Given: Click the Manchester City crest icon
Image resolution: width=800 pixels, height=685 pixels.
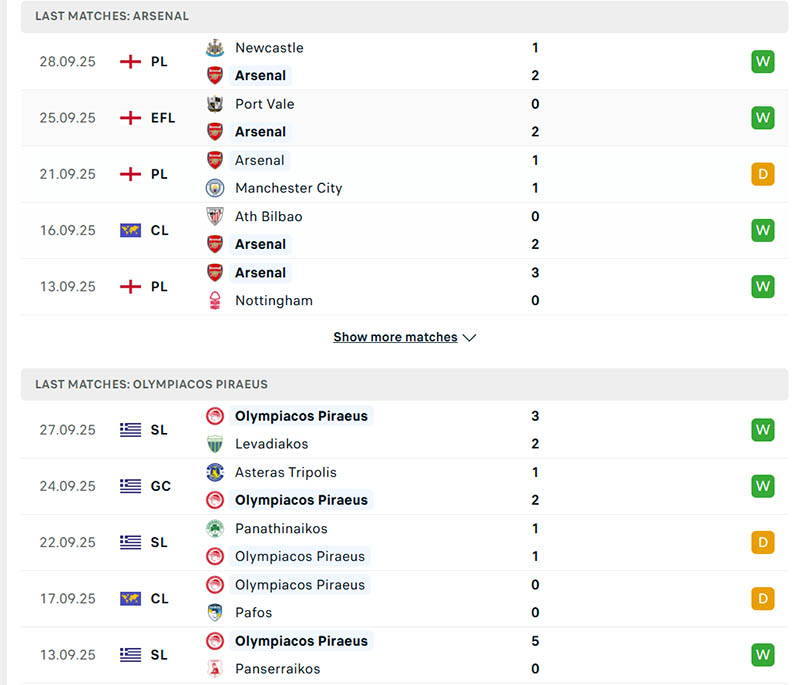Looking at the screenshot, I should (215, 188).
